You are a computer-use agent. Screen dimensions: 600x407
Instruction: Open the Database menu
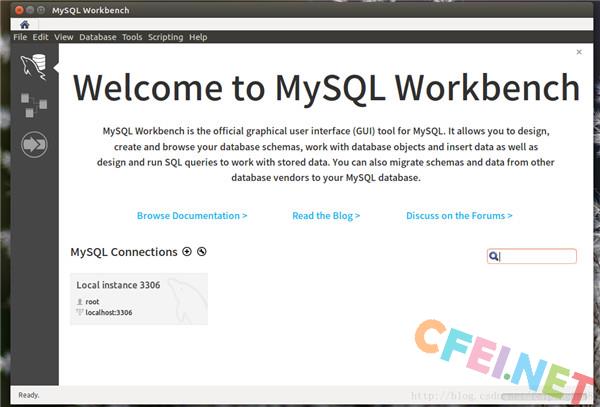point(98,37)
